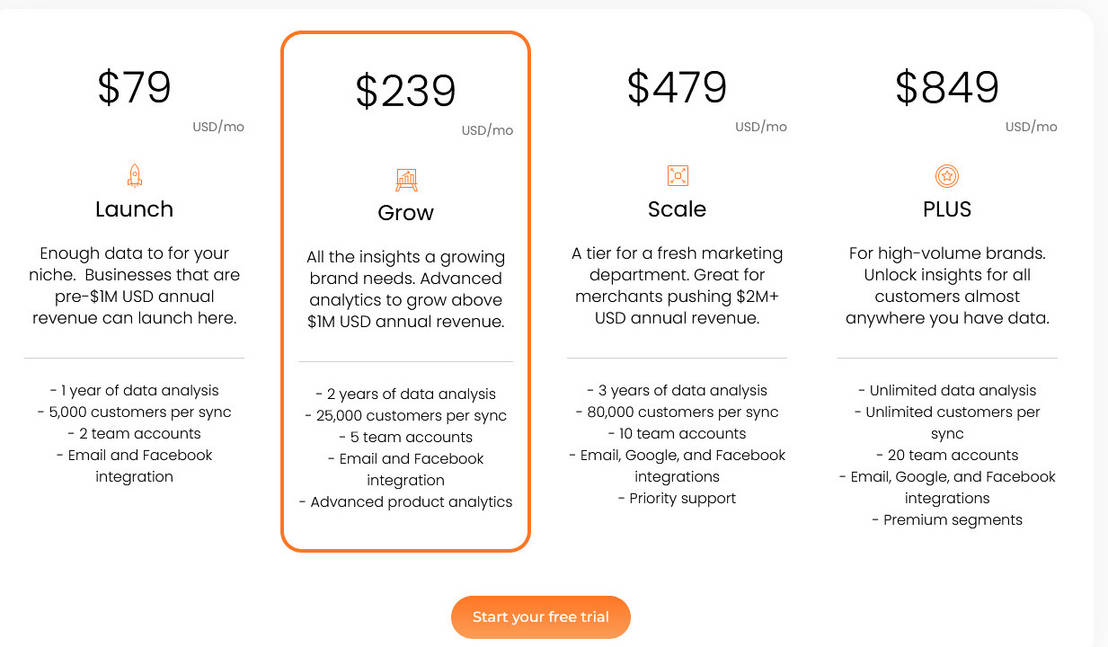Click the Launch plan title
Screen dimensions: 1108x647
[134, 209]
